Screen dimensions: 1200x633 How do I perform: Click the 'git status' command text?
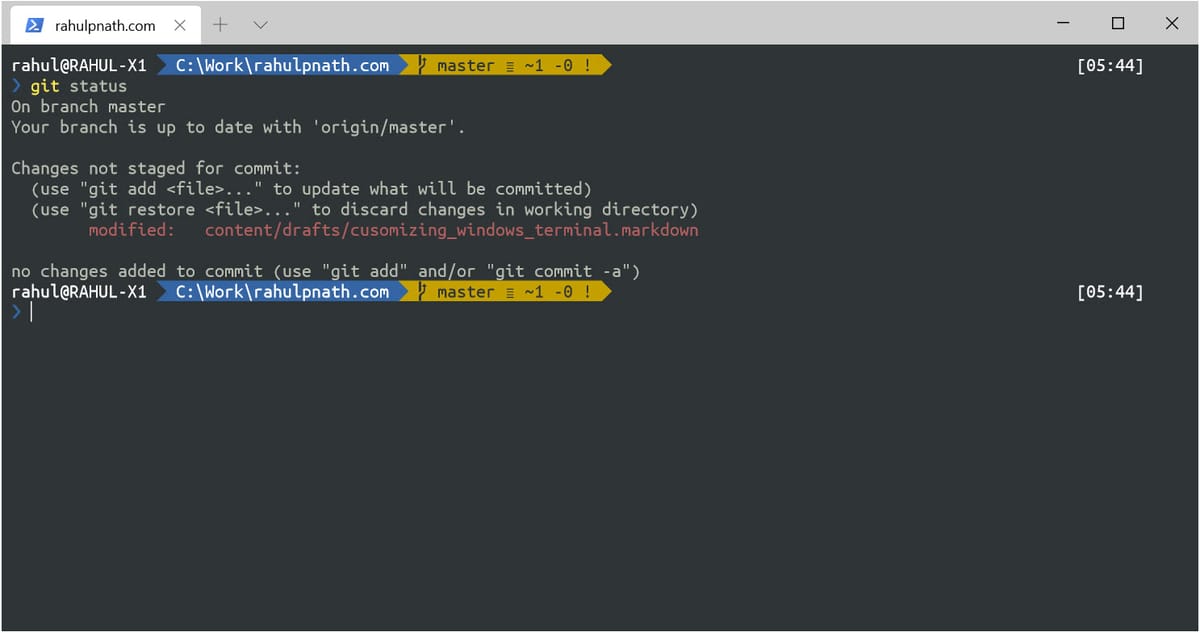pos(78,86)
